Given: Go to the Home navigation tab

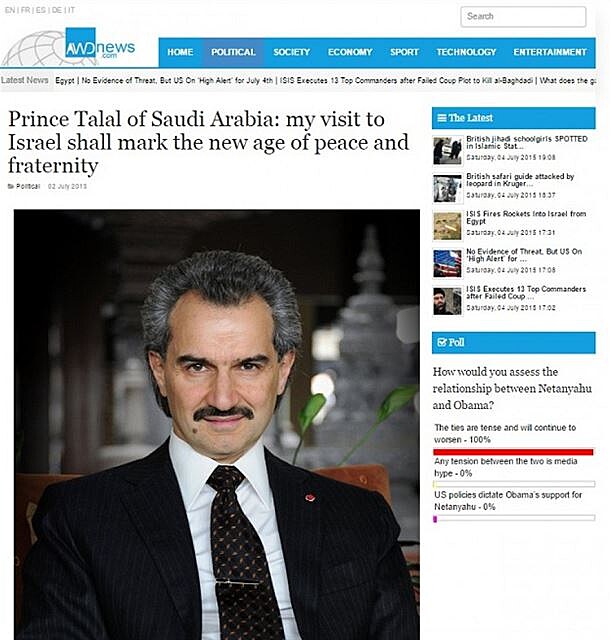Looking at the screenshot, I should pyautogui.click(x=180, y=52).
